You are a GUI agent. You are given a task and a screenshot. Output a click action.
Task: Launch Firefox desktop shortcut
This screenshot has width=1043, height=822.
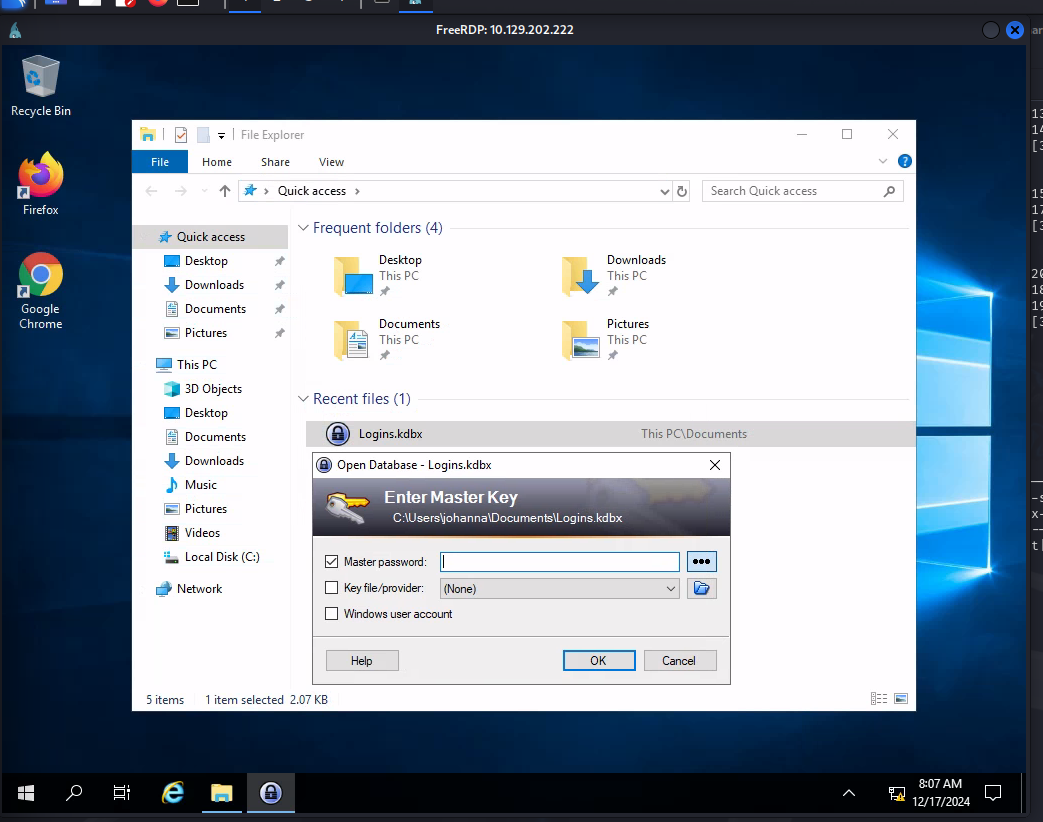[x=41, y=184]
